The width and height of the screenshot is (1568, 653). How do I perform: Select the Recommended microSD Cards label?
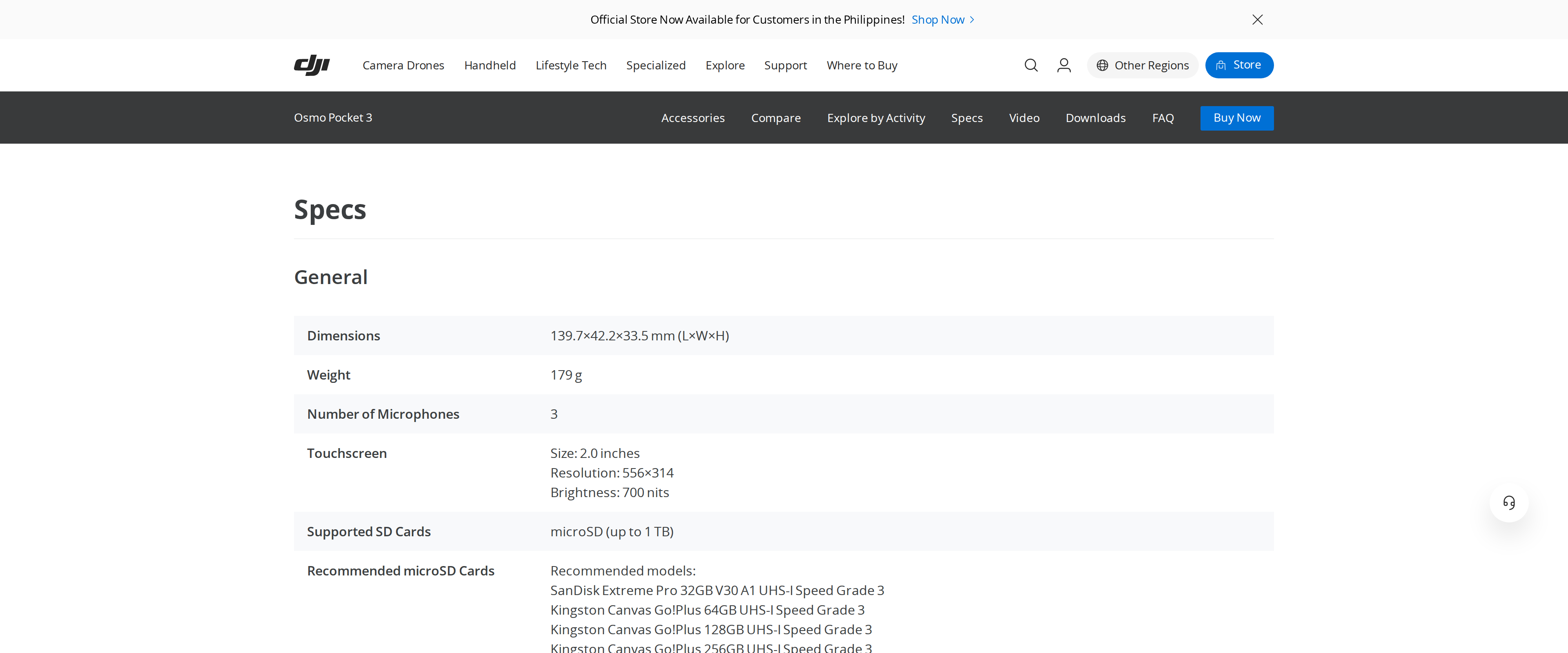tap(401, 571)
